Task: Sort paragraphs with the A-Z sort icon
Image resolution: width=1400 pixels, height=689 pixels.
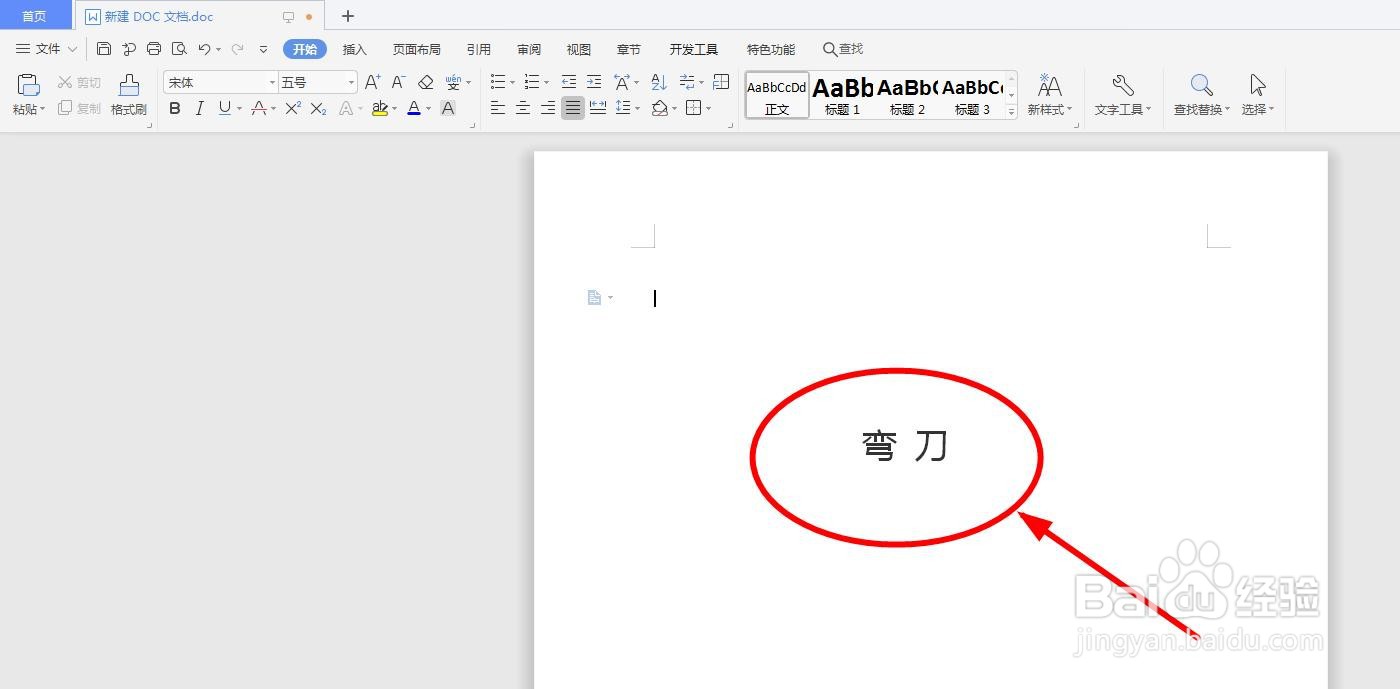Action: click(x=658, y=82)
